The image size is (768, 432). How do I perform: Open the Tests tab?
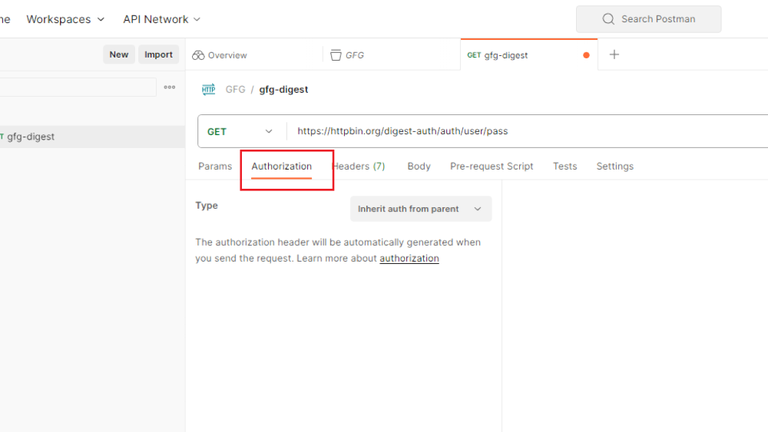pos(565,166)
